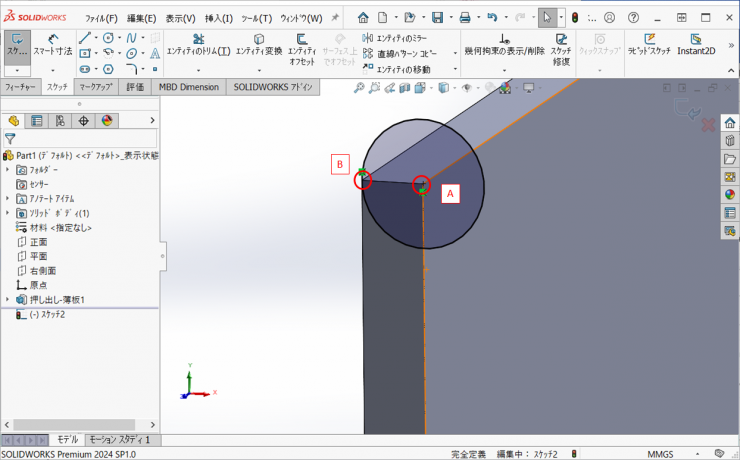
Task: Click the MMGS unit system in status bar
Action: tap(666, 454)
